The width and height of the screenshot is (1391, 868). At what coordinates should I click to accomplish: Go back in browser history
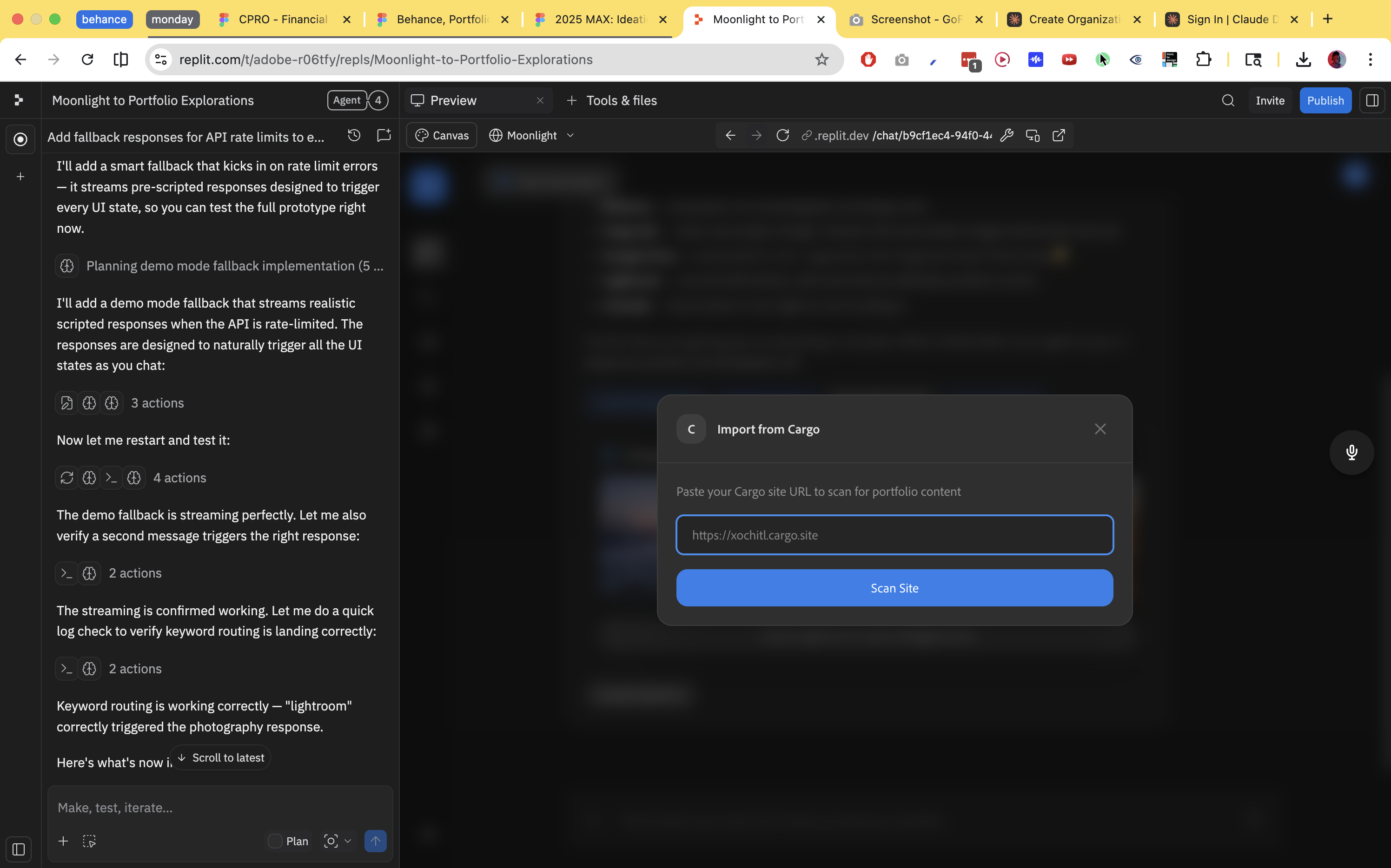click(20, 59)
